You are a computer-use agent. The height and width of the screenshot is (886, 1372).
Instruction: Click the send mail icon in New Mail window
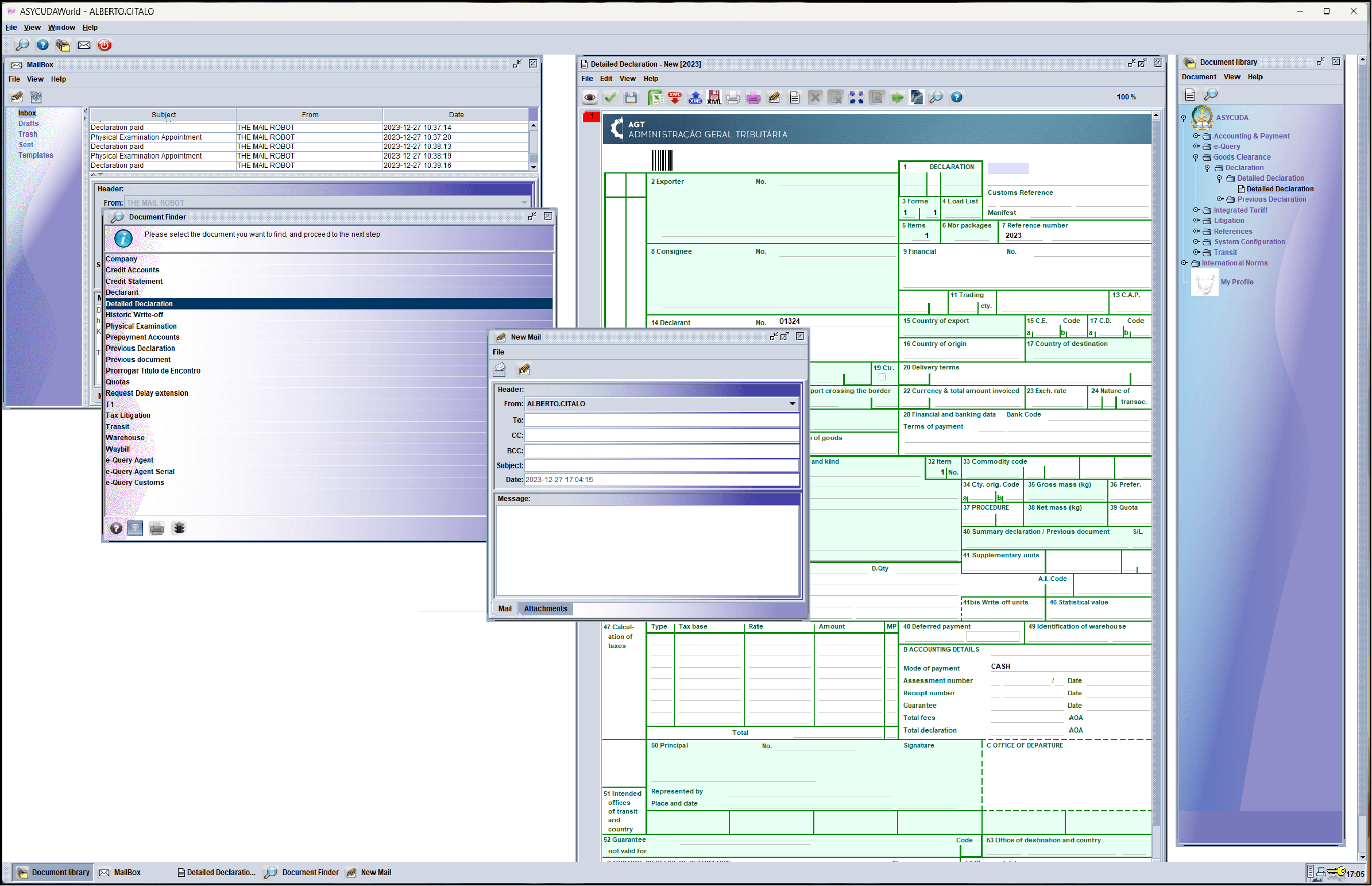pos(500,369)
